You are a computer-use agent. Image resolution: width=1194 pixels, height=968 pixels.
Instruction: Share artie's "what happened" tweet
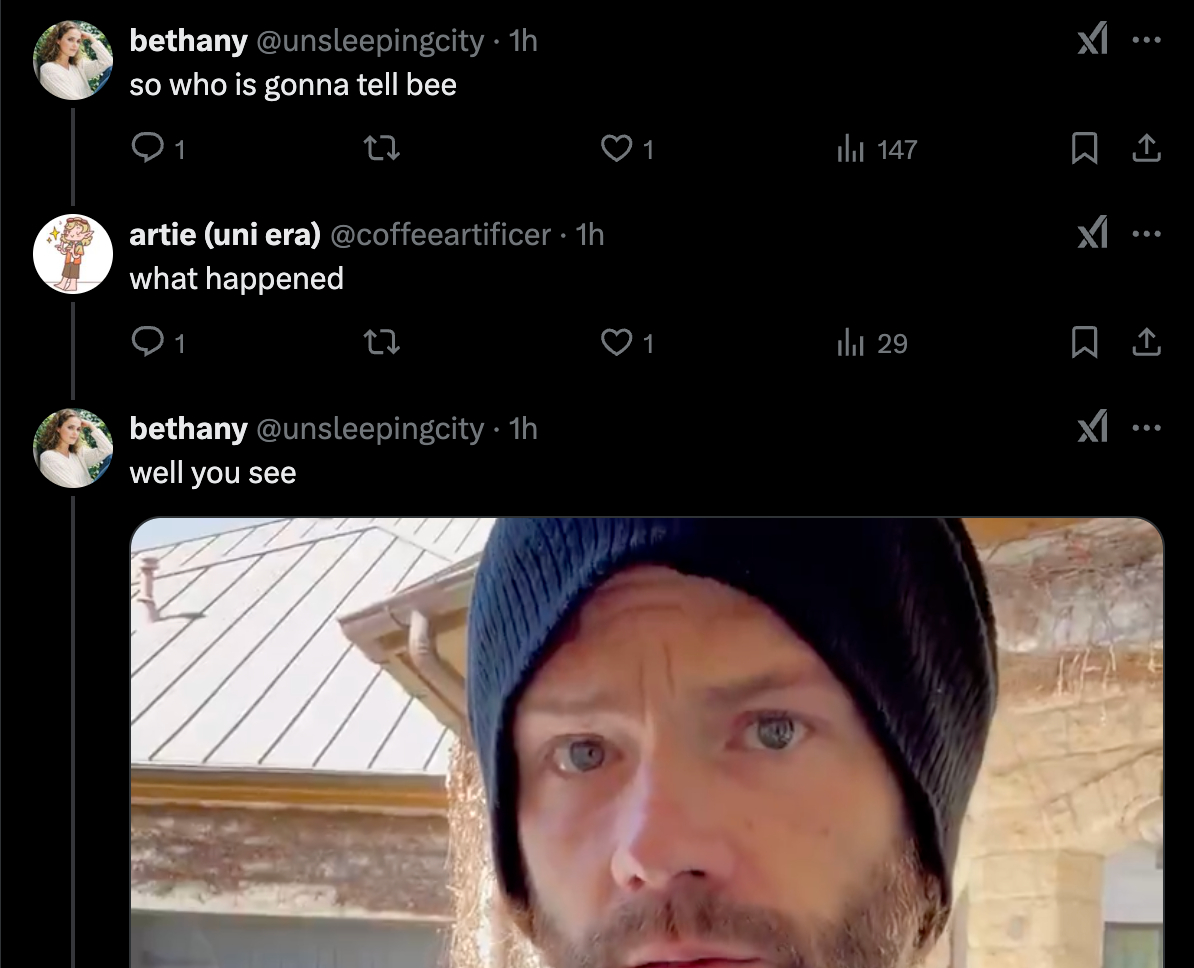1145,343
